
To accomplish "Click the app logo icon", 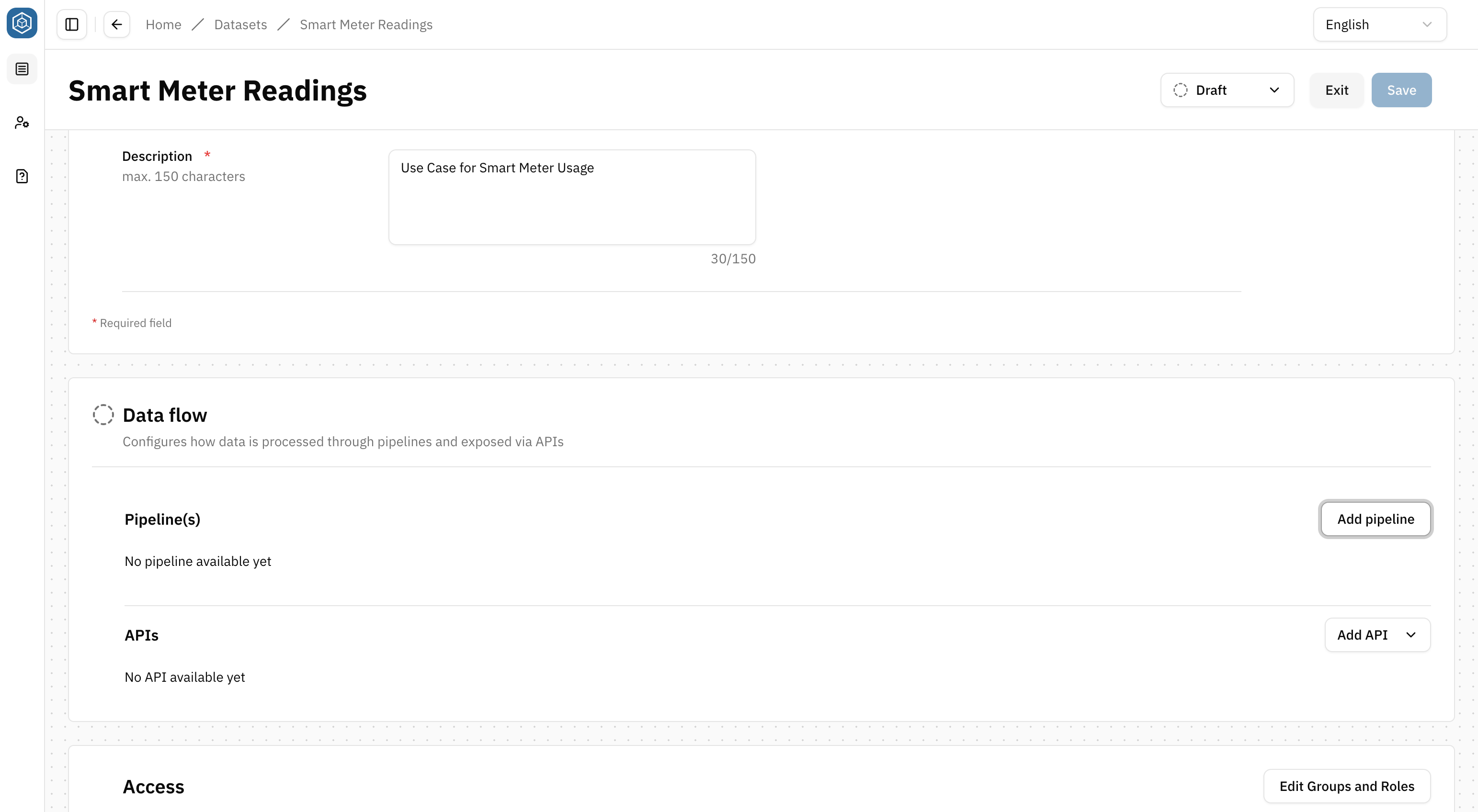I will coord(22,23).
